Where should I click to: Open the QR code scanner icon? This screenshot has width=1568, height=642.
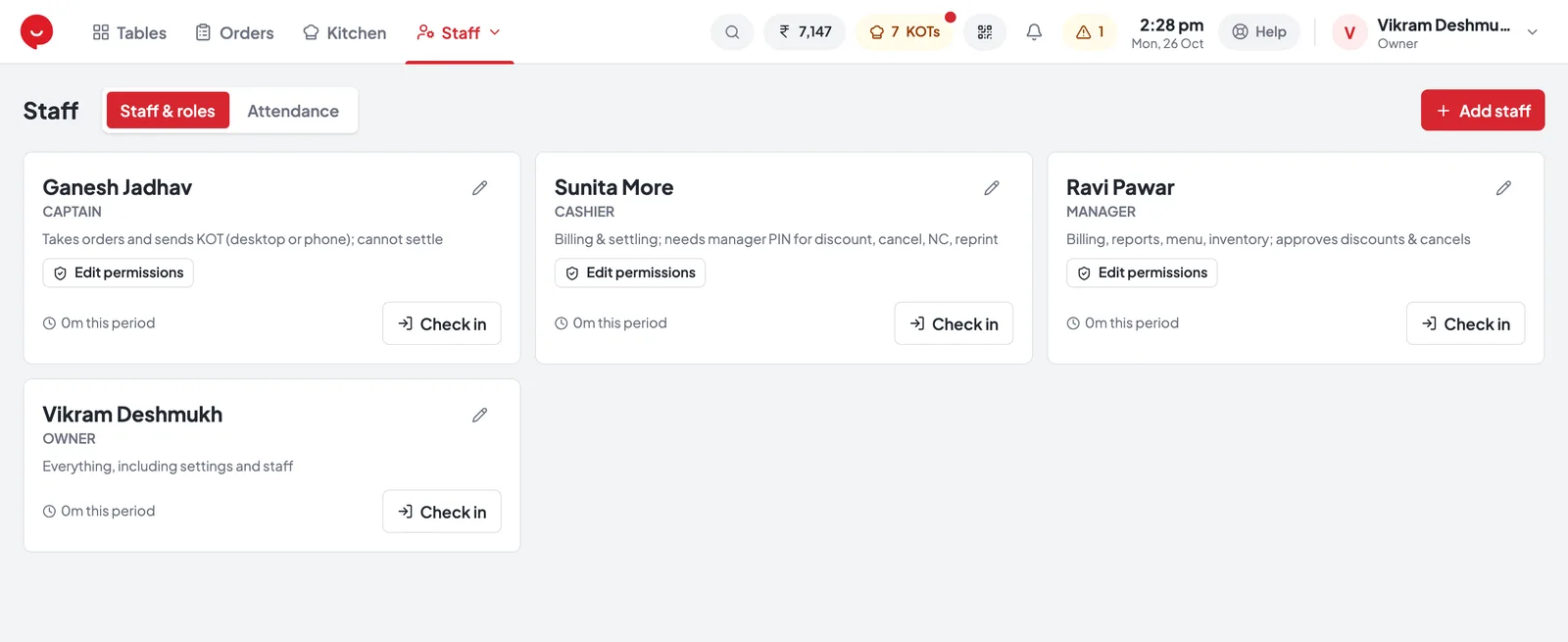pyautogui.click(x=985, y=32)
